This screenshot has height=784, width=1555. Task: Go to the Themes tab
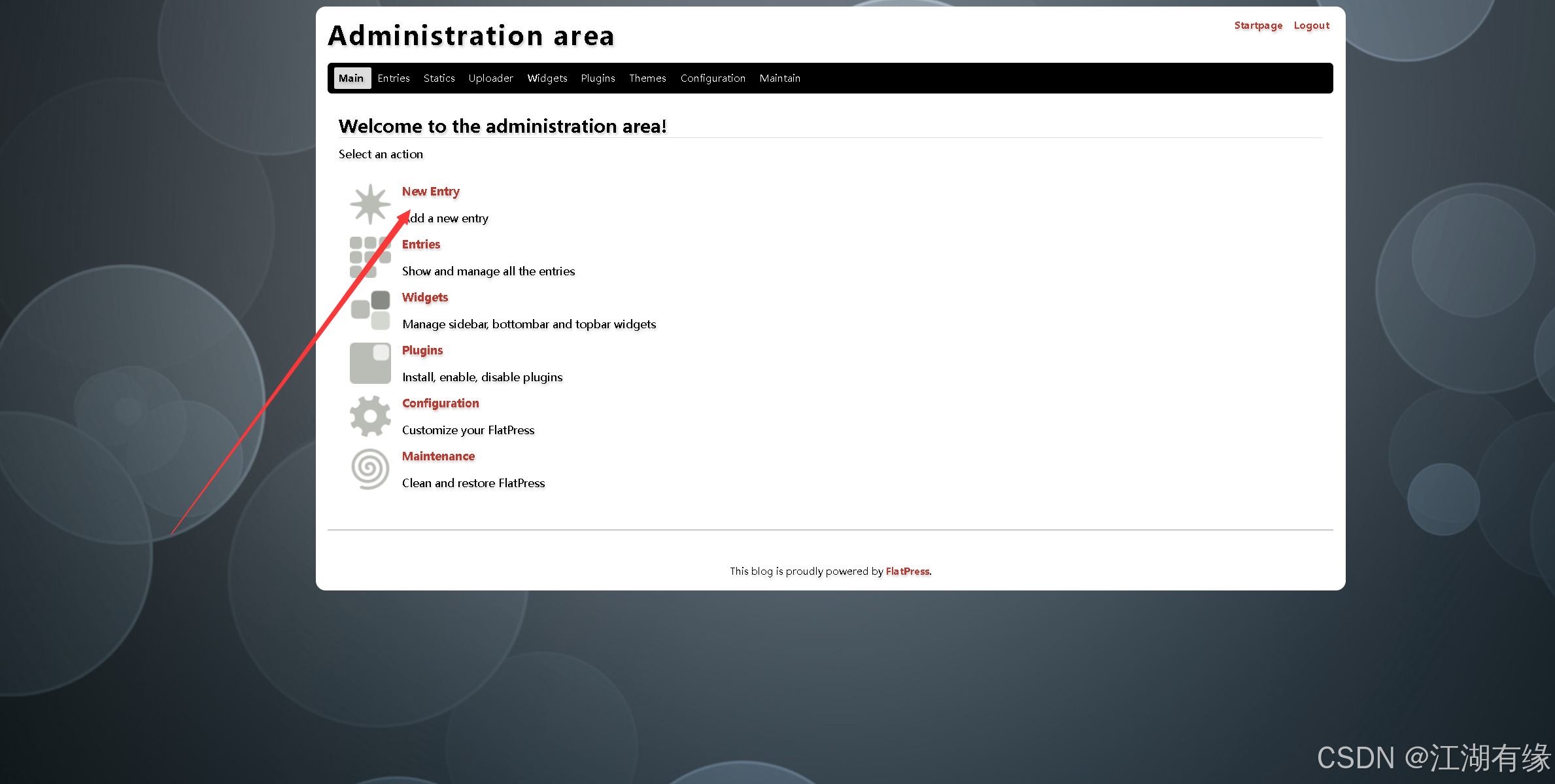647,78
